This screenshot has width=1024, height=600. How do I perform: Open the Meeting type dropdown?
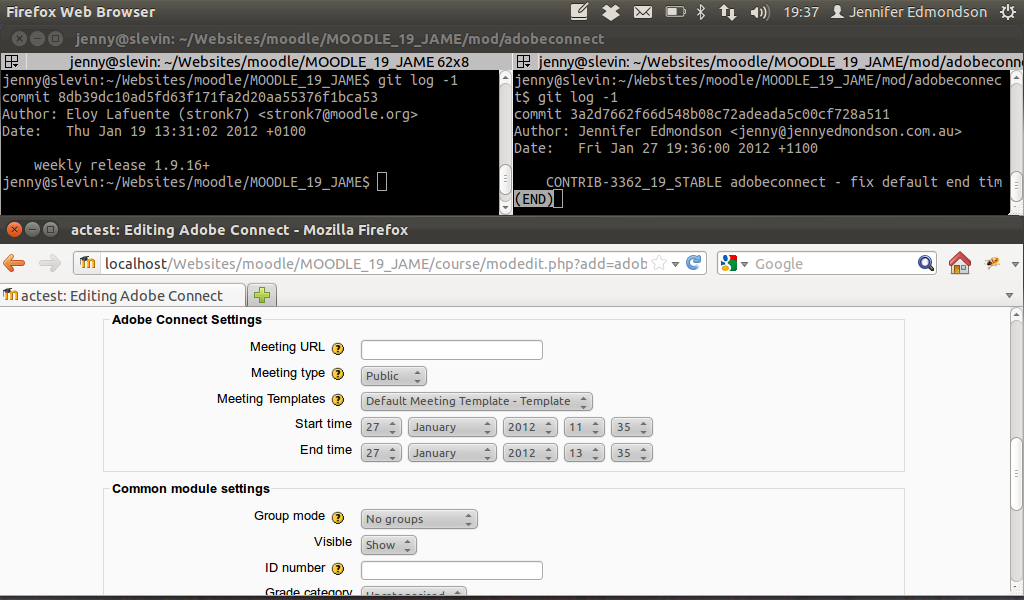coord(393,376)
